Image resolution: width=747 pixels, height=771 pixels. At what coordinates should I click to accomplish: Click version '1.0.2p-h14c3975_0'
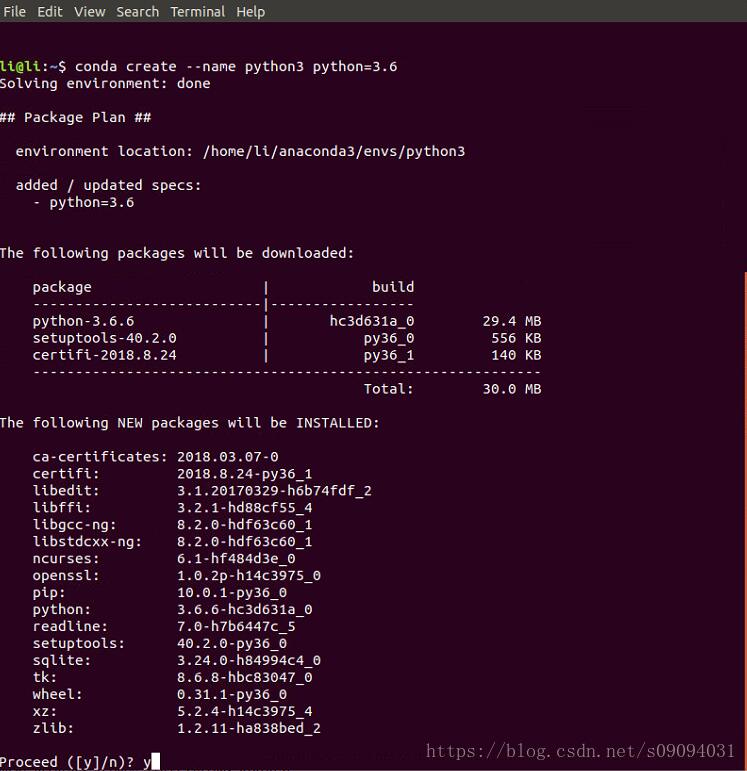point(249,576)
